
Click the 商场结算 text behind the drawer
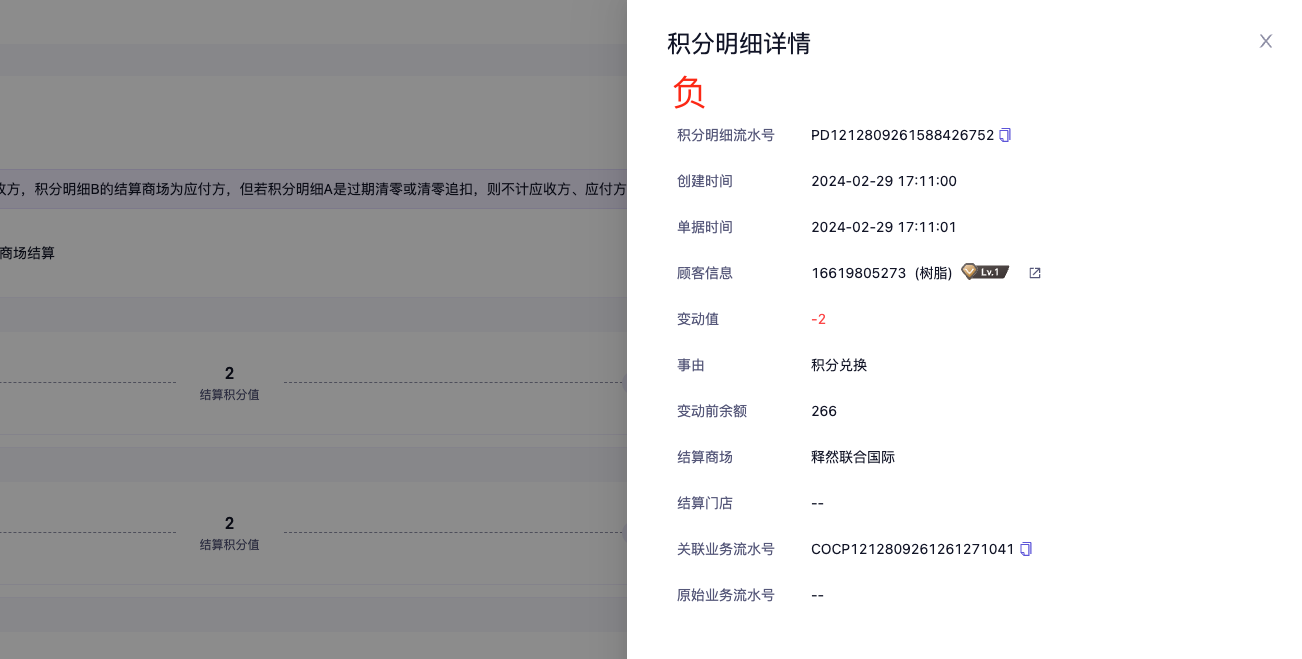coord(27,253)
